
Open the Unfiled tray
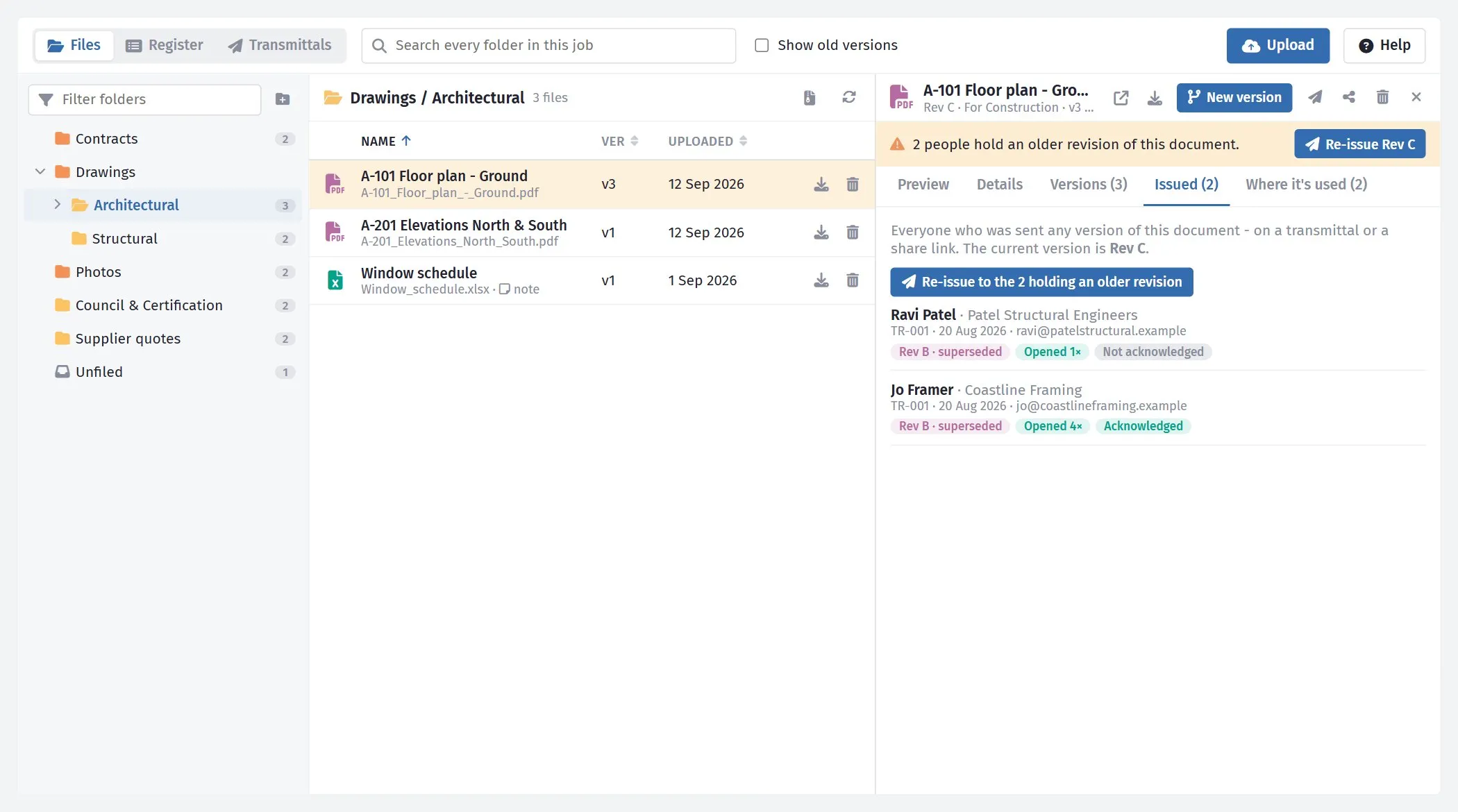[163, 372]
